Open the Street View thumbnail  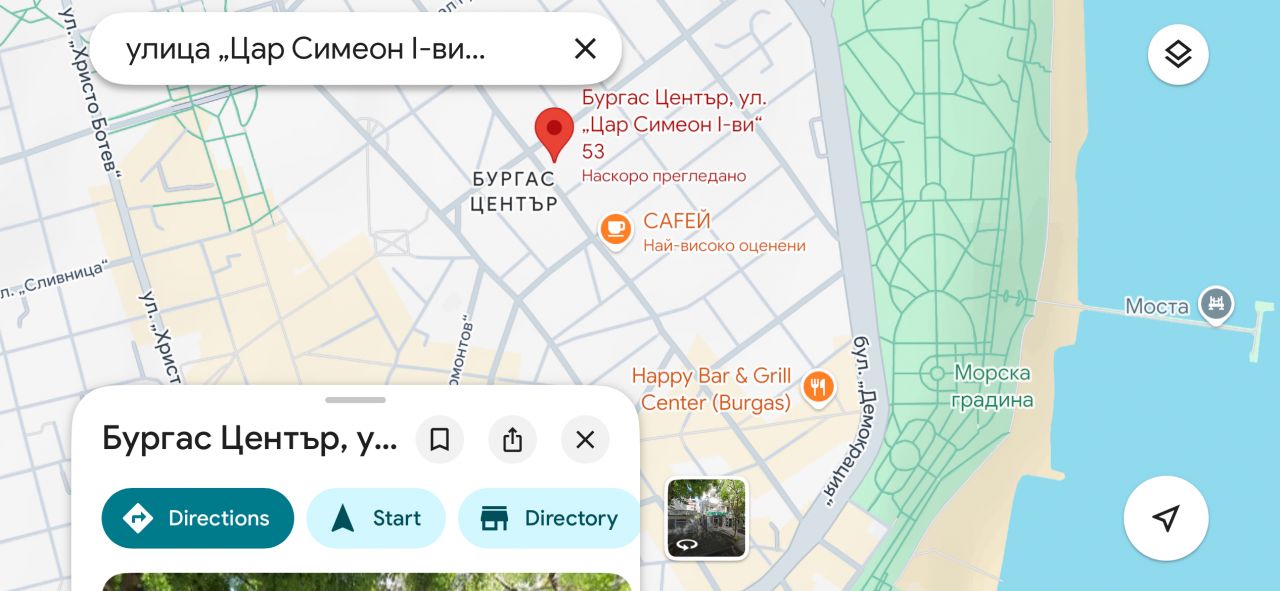tap(707, 518)
